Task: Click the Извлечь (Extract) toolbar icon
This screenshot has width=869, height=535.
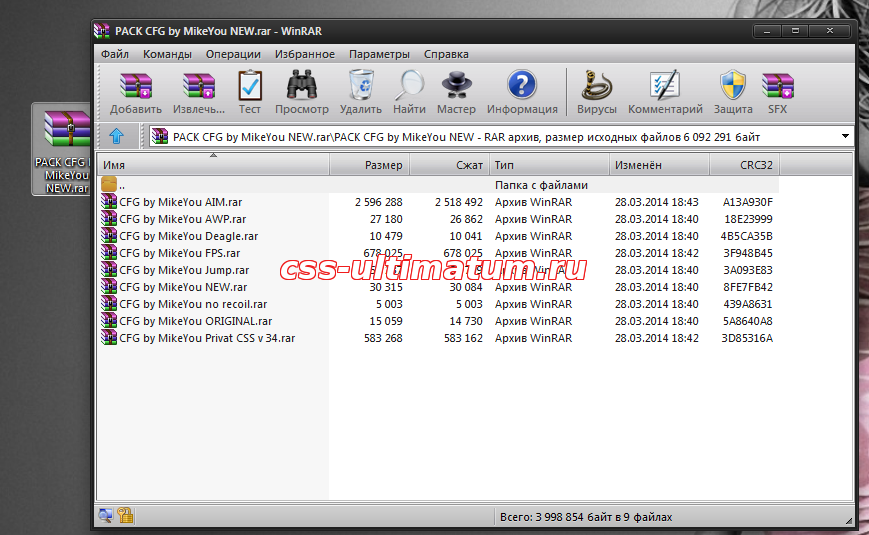Action: [x=198, y=86]
